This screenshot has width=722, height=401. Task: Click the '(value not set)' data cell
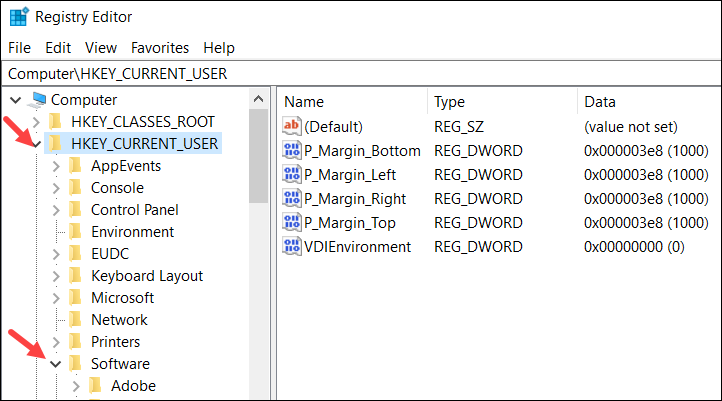631,127
